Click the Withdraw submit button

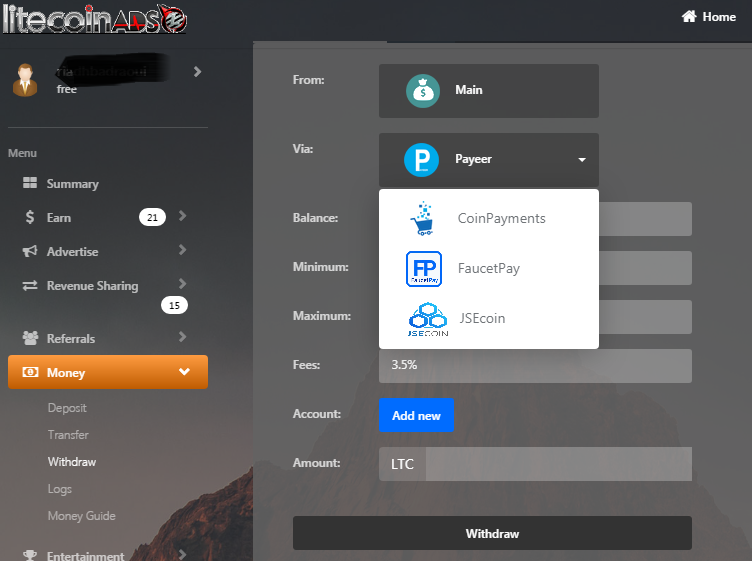[x=492, y=533]
